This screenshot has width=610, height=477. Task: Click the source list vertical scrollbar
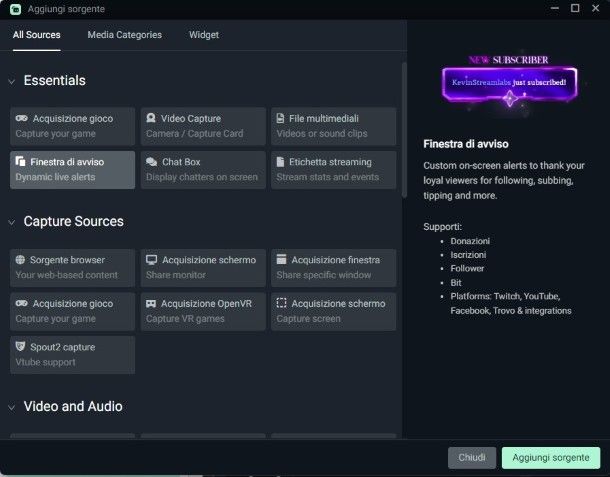point(404,130)
